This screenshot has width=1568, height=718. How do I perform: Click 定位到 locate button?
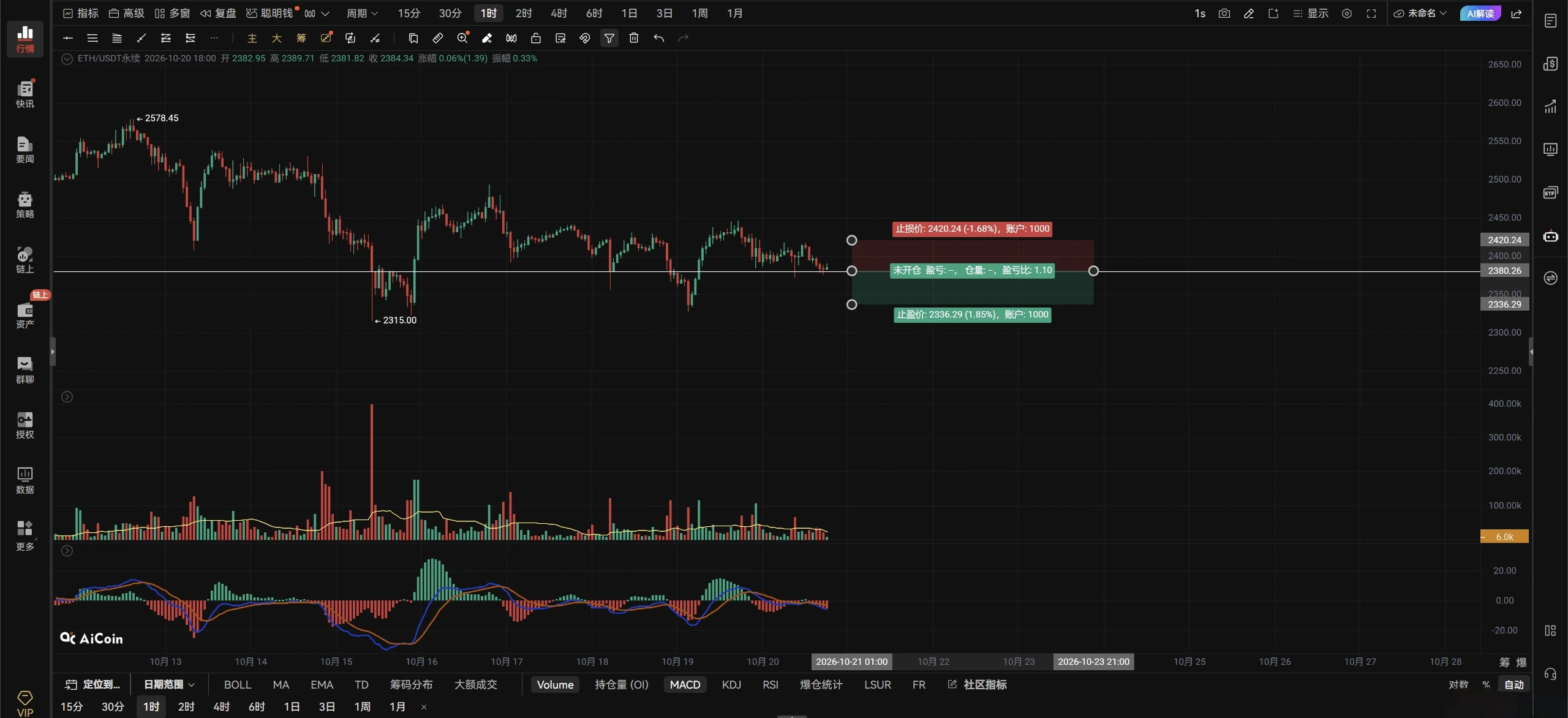coord(93,684)
